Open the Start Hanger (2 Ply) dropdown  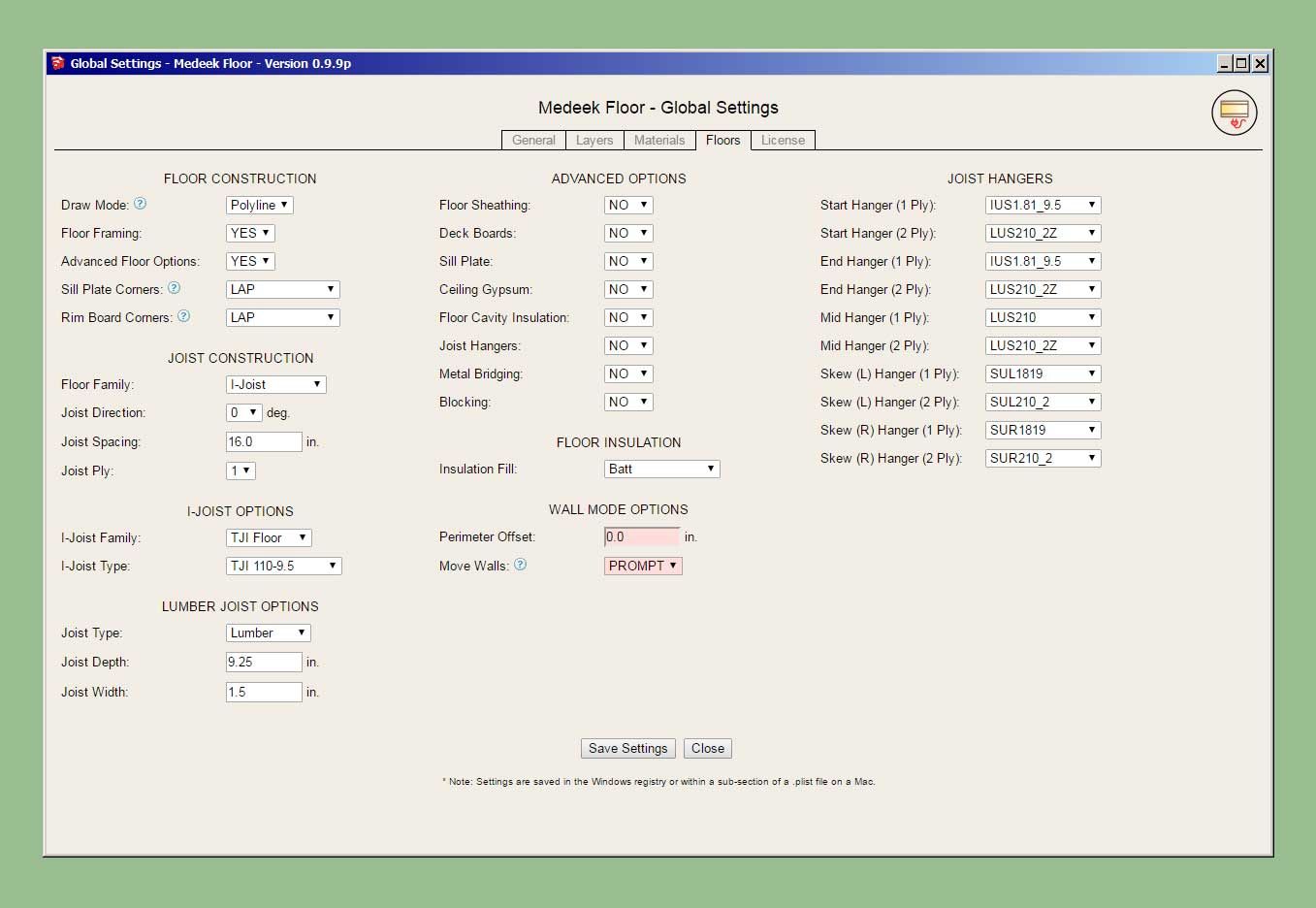coord(1043,233)
